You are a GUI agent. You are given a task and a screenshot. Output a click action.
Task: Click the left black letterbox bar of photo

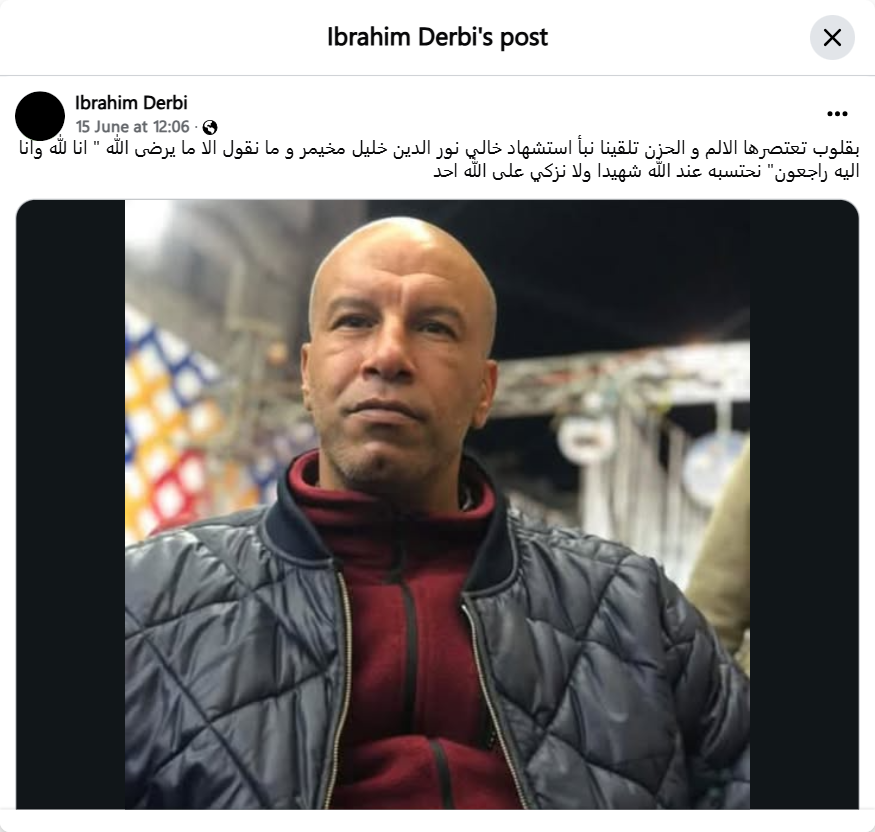(70, 504)
